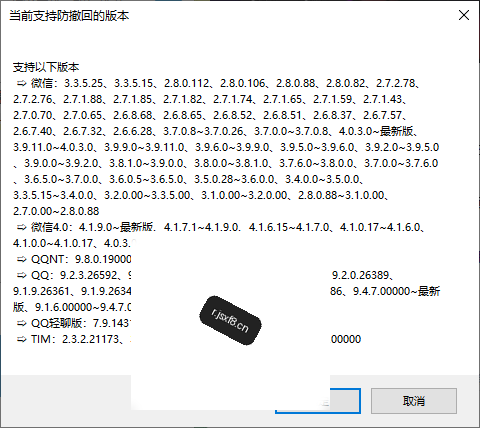Click version 2.8.0.106

tap(242, 83)
